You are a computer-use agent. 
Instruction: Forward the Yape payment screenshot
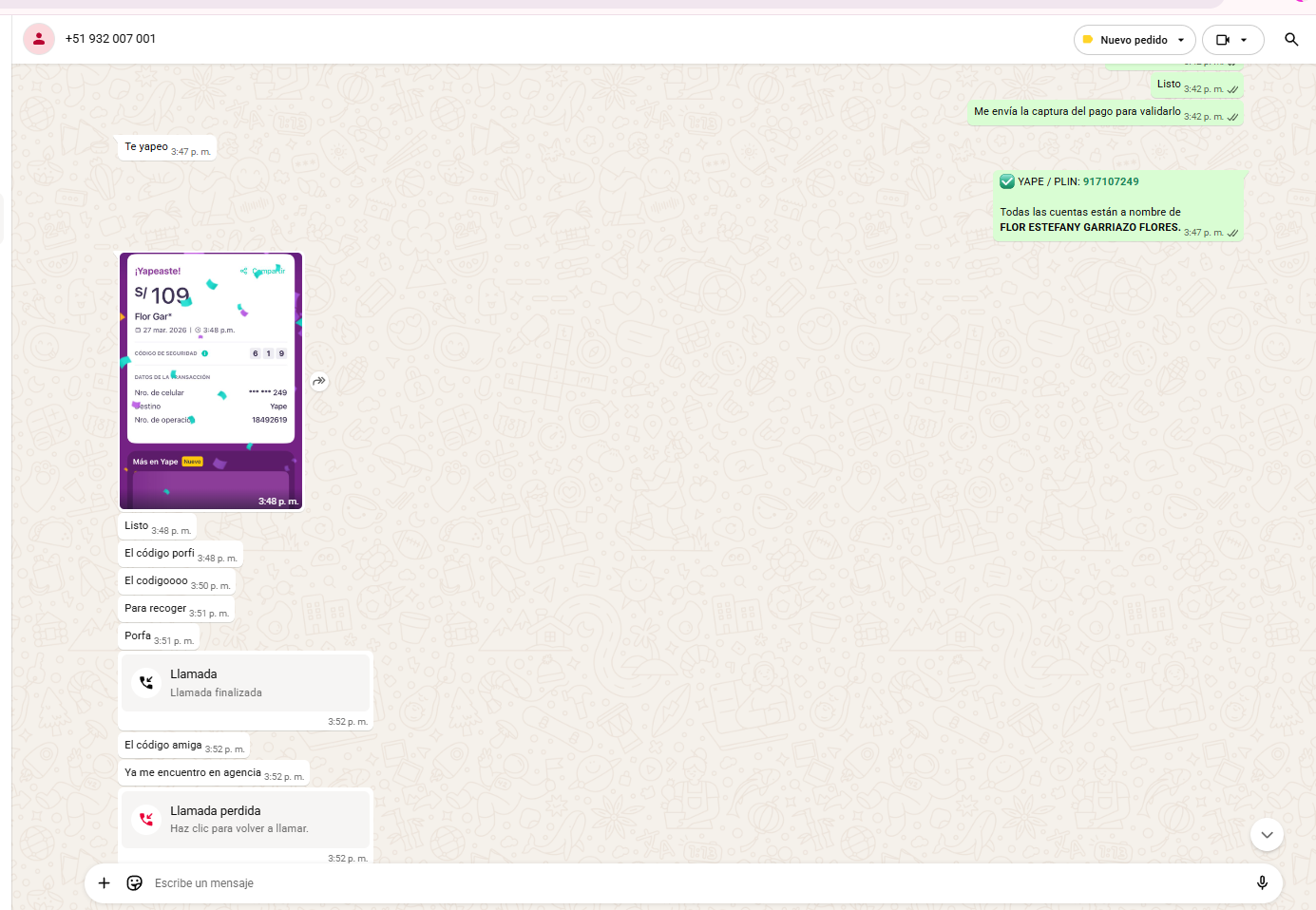319,381
